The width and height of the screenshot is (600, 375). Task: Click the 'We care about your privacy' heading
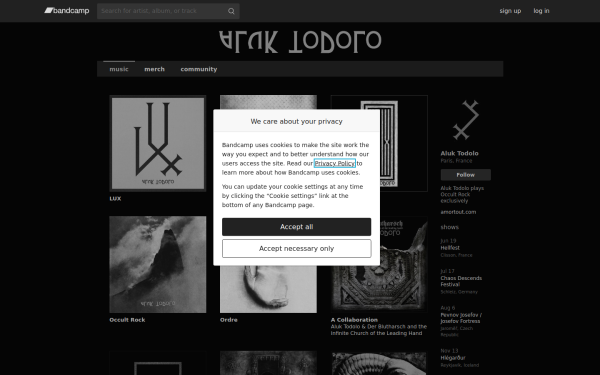point(297,121)
